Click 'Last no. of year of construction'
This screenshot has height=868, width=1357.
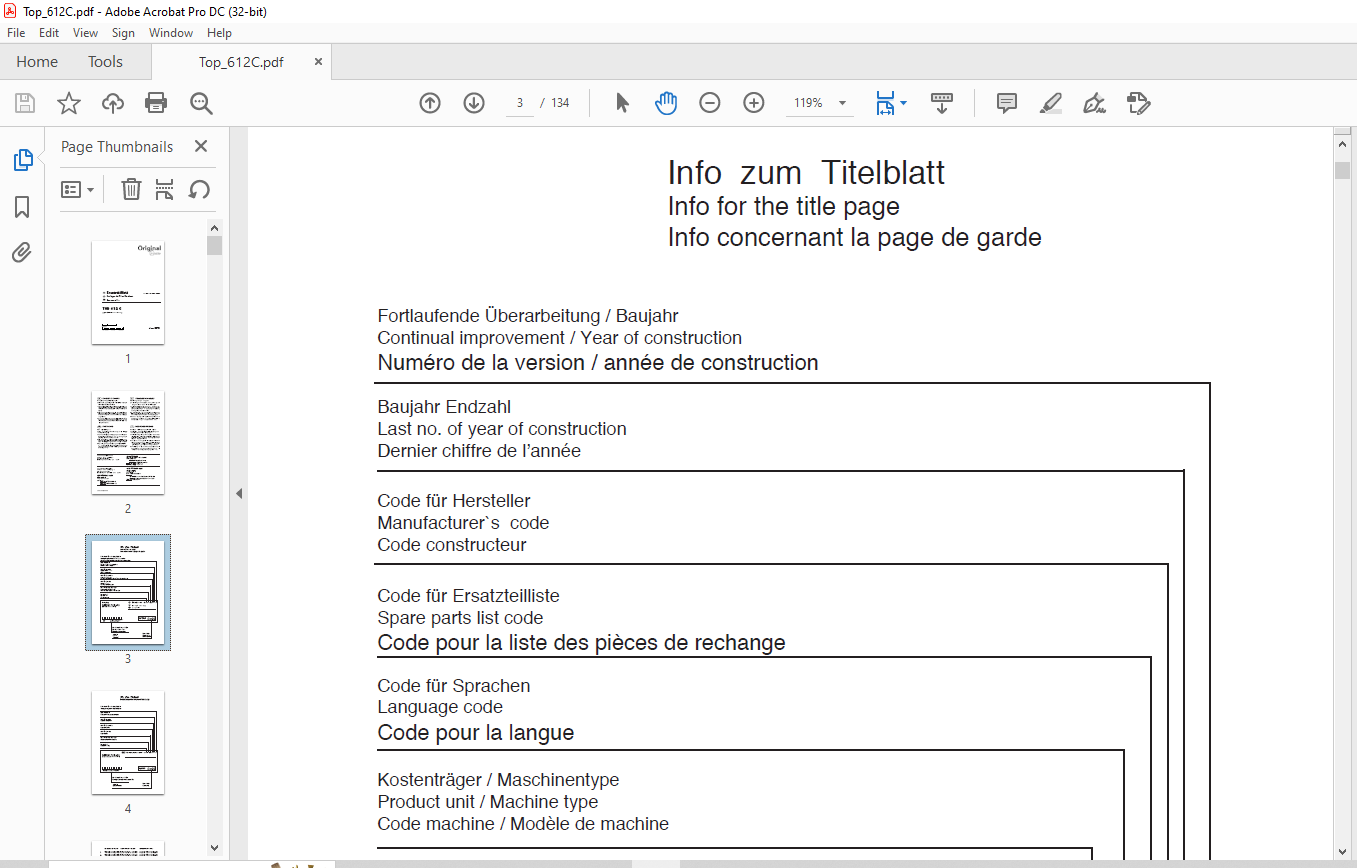[x=502, y=429]
